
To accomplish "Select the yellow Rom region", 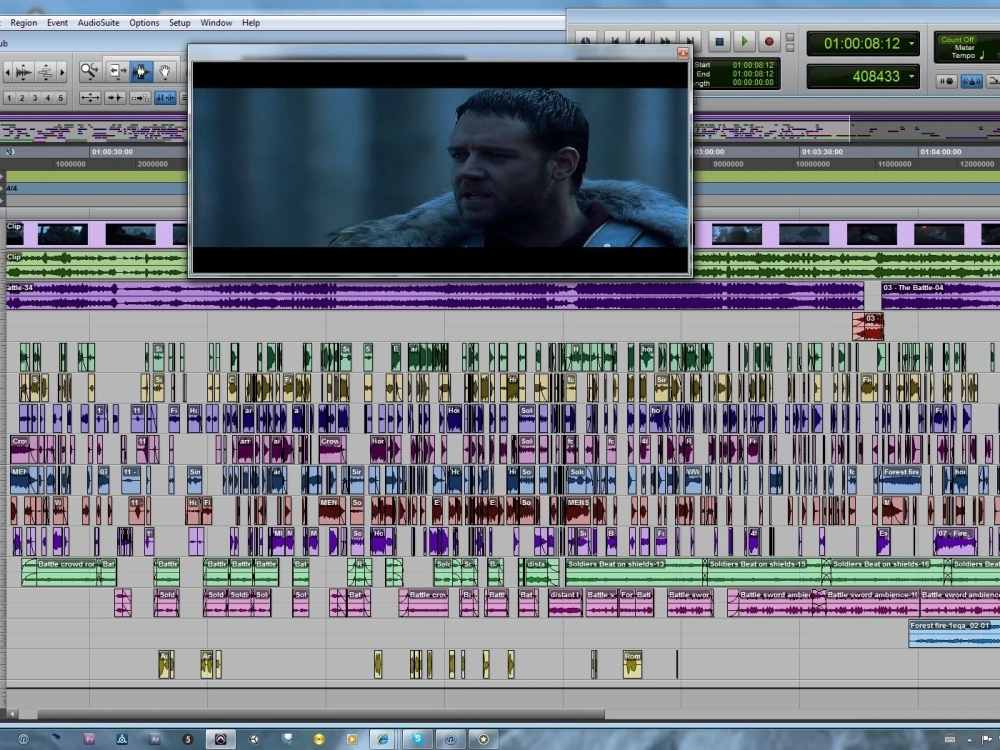I will (632, 664).
